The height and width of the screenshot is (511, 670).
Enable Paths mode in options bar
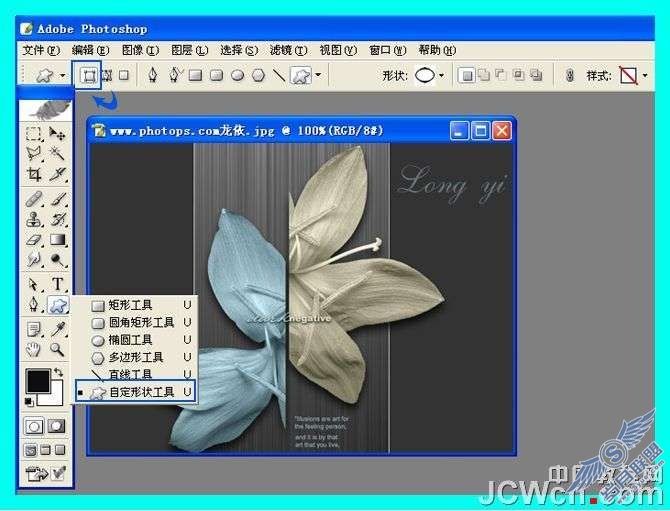tap(106, 76)
